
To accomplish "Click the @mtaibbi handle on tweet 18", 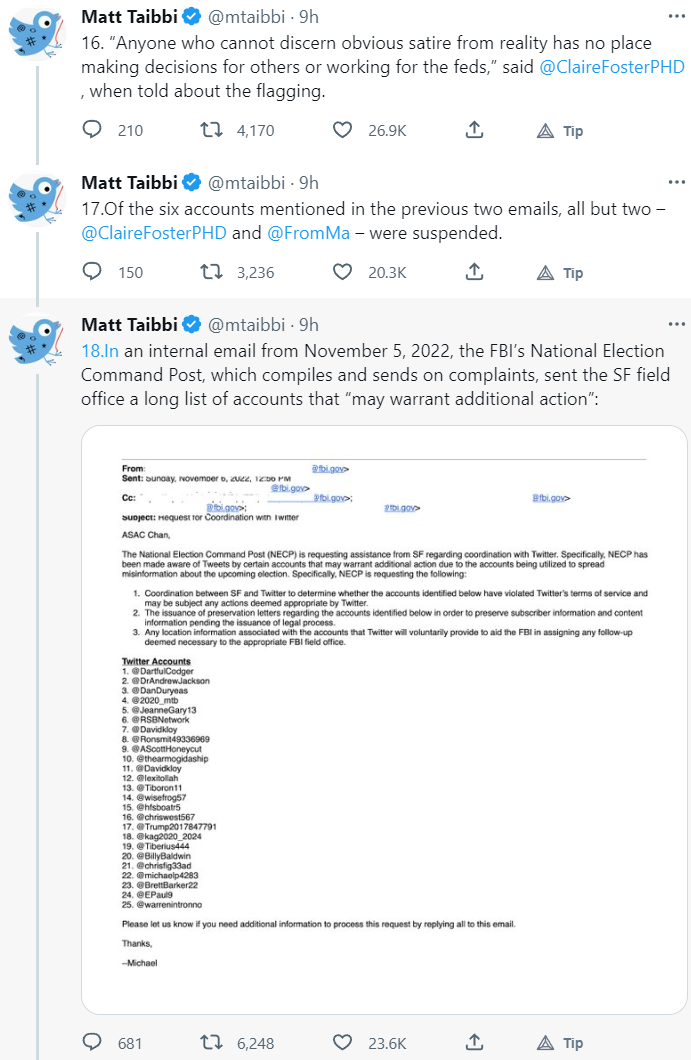I will pyautogui.click(x=249, y=324).
